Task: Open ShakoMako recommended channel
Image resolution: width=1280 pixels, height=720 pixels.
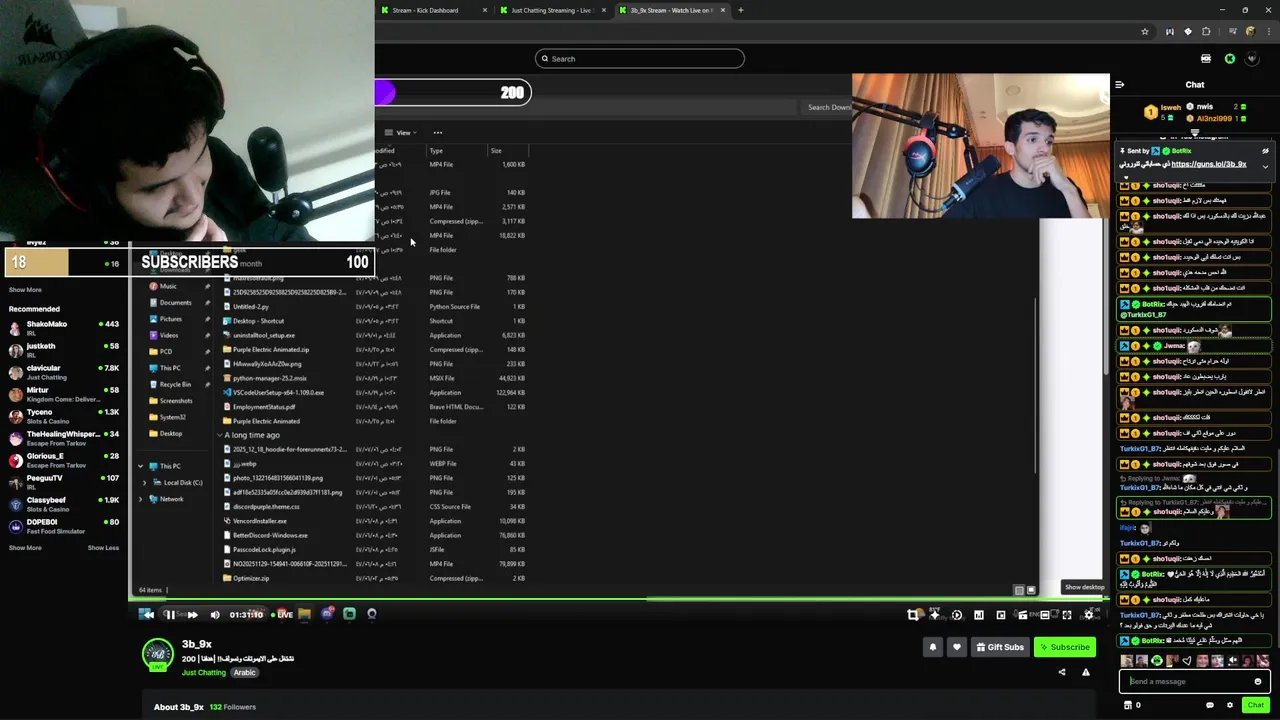Action: [64, 328]
